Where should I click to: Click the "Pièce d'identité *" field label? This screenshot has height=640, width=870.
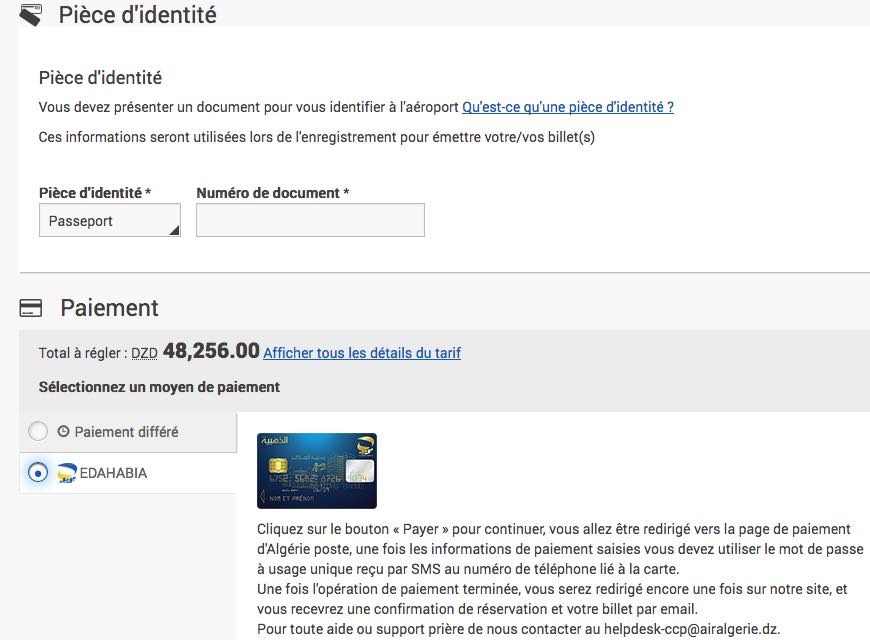tap(95, 193)
